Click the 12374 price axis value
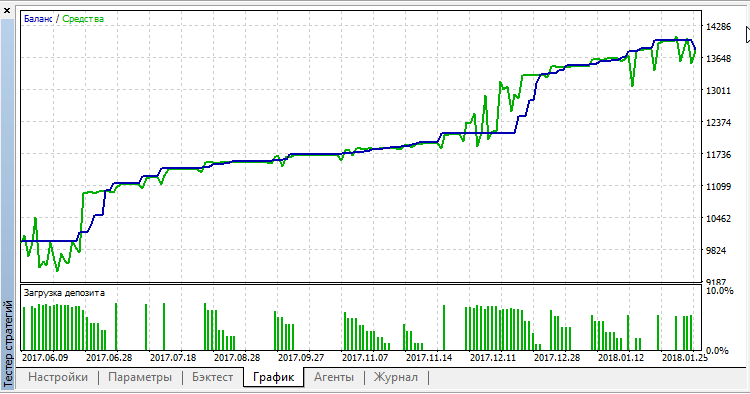 [718, 122]
